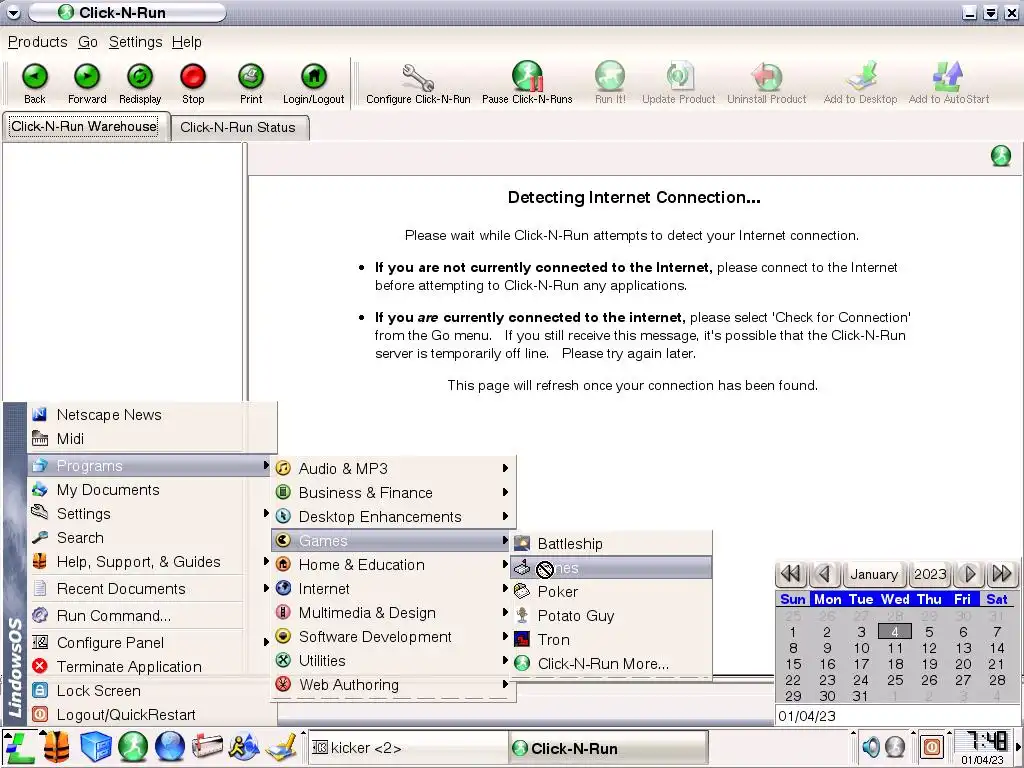Click the Add to AutoStart icon

click(948, 76)
